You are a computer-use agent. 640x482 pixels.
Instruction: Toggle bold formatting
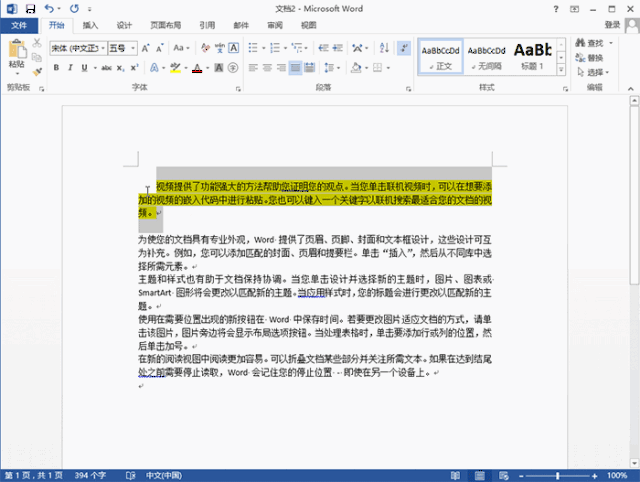pyautogui.click(x=56, y=68)
